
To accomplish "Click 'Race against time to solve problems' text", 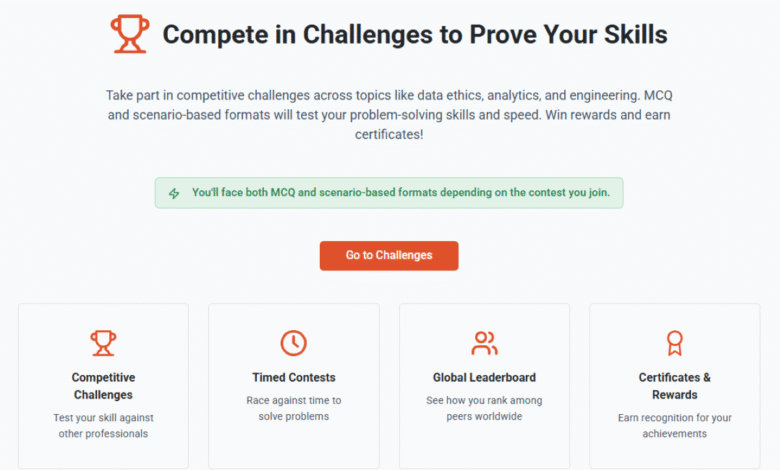I will click(x=293, y=408).
